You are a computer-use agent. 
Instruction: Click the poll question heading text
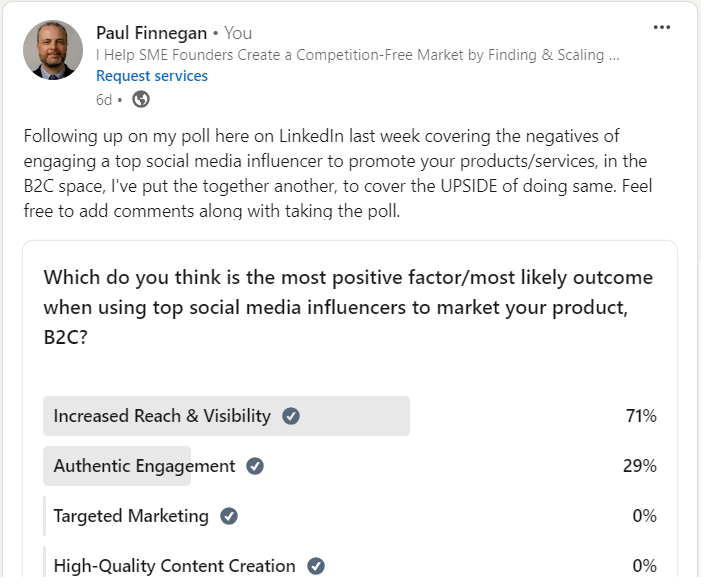pos(348,307)
